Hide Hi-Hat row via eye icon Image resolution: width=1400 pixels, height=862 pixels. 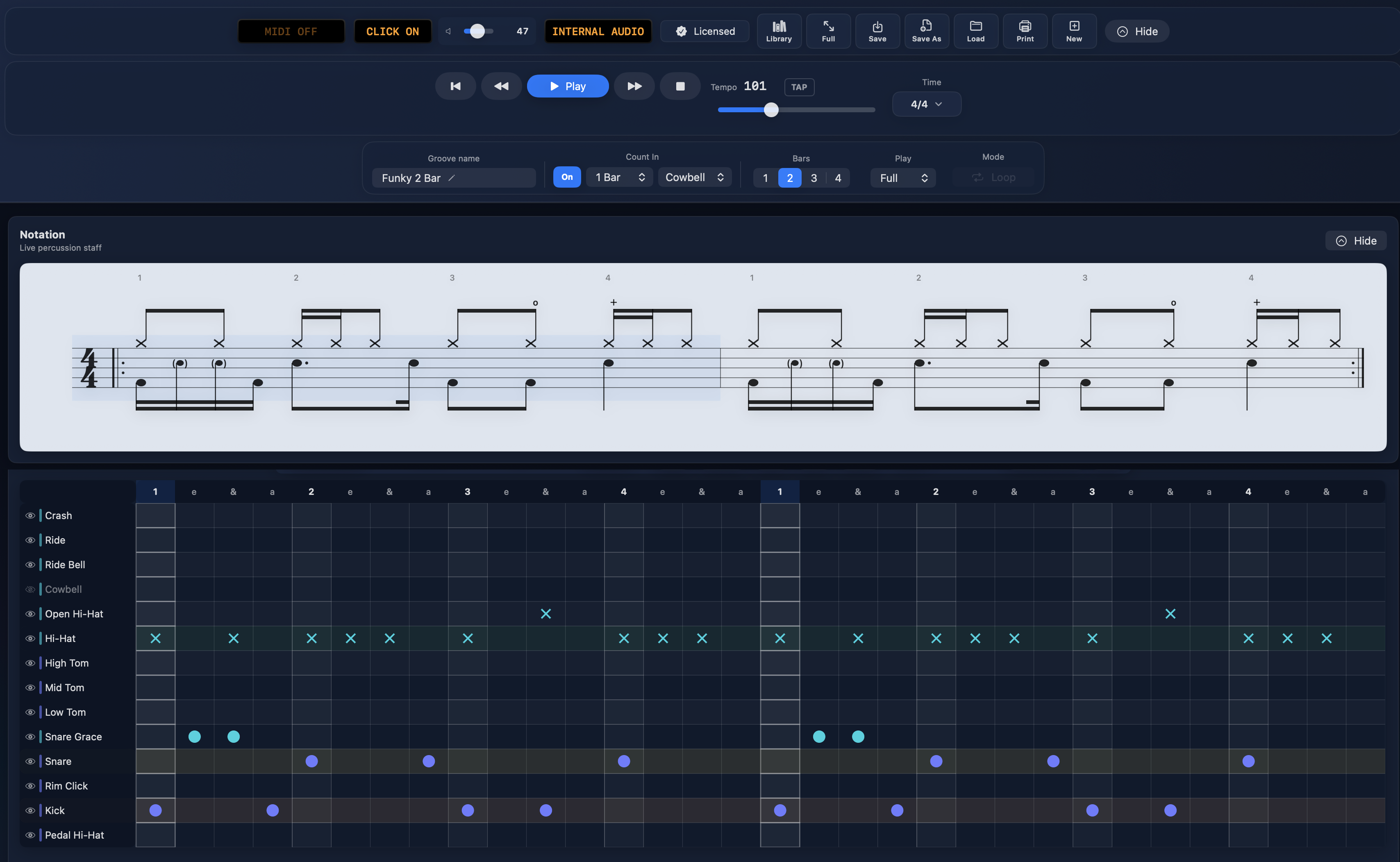click(30, 639)
